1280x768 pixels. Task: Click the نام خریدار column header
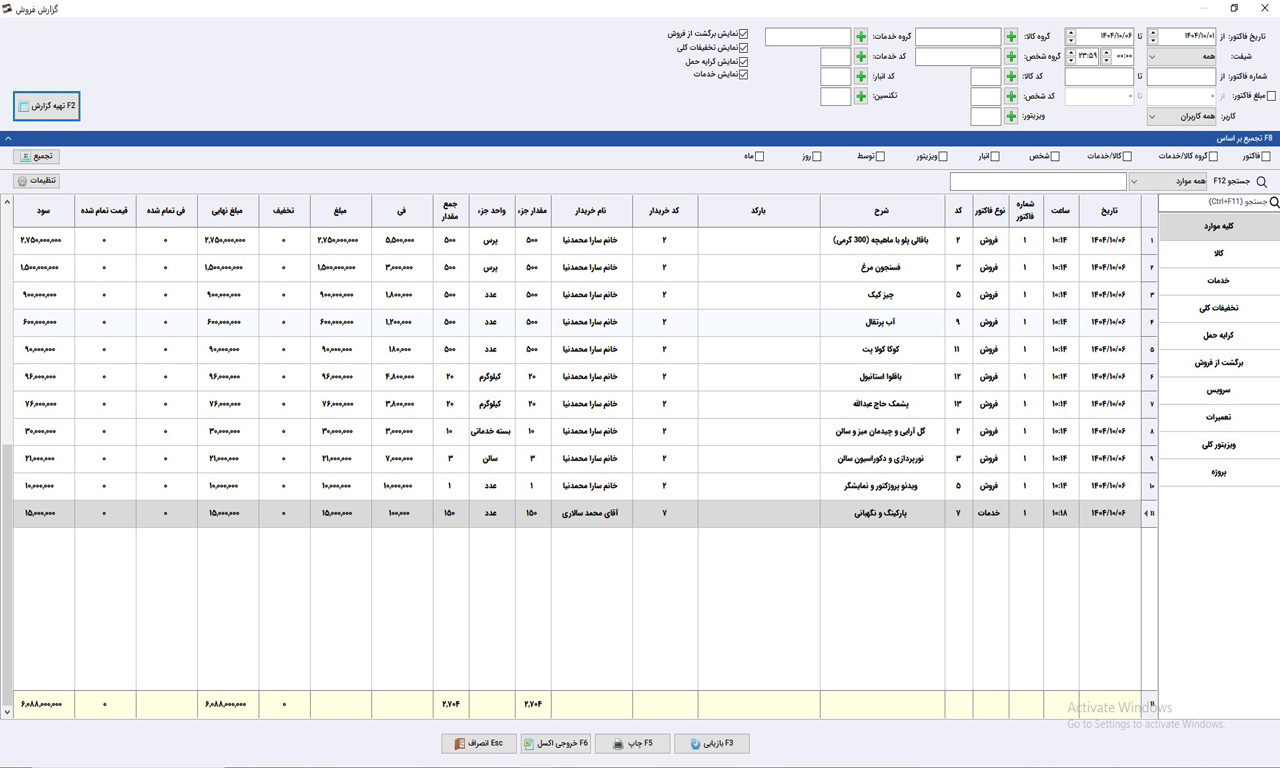pos(592,211)
